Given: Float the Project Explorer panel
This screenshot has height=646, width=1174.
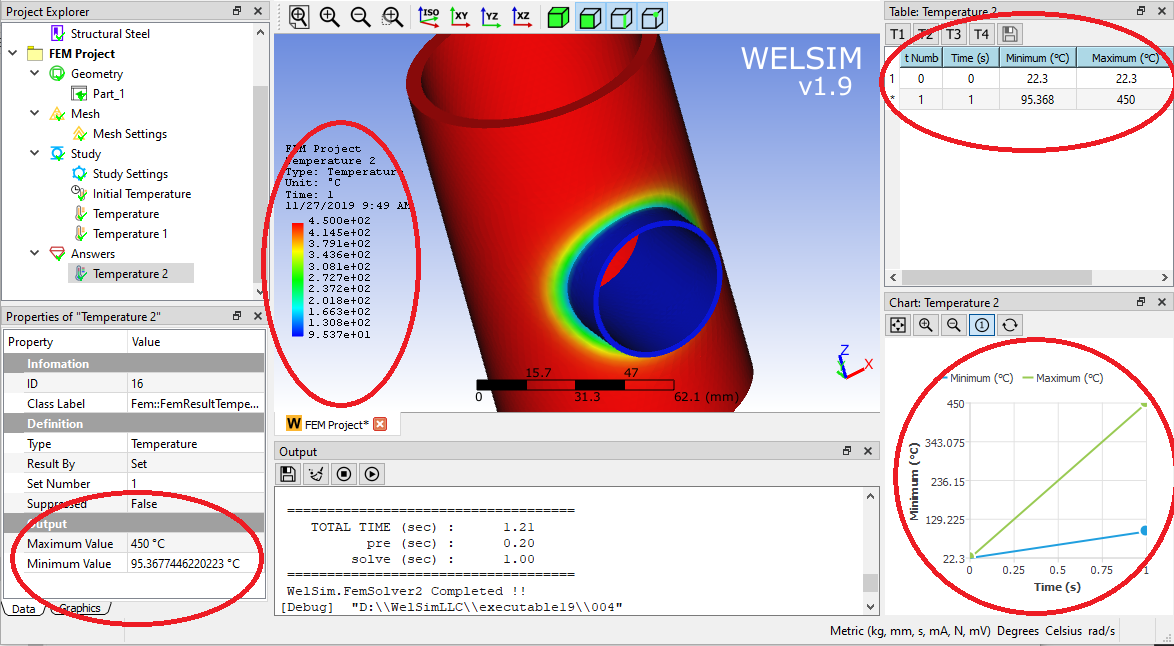Looking at the screenshot, I should click(x=237, y=10).
